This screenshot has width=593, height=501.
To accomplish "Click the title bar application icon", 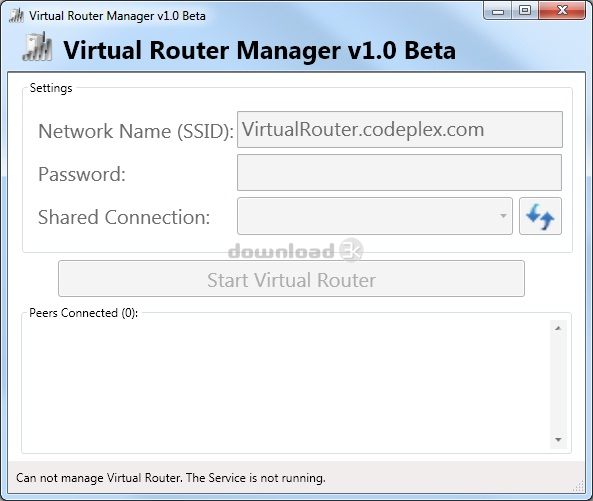I will pos(16,15).
